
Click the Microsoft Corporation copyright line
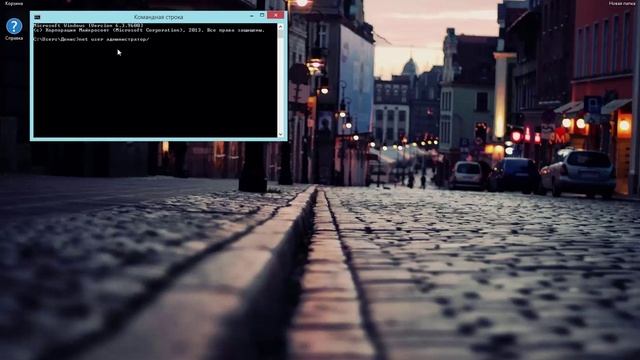(x=149, y=30)
